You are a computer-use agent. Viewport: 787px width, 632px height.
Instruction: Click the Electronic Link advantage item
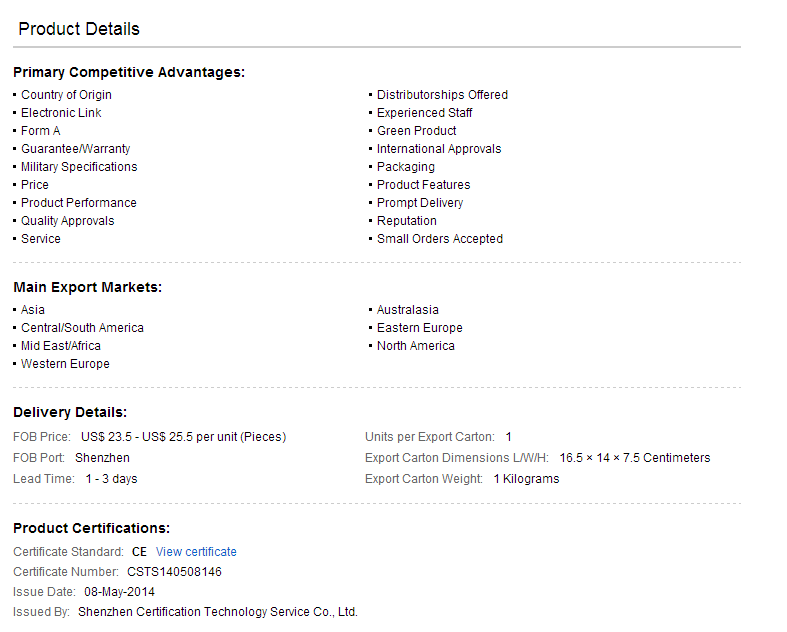coord(61,113)
